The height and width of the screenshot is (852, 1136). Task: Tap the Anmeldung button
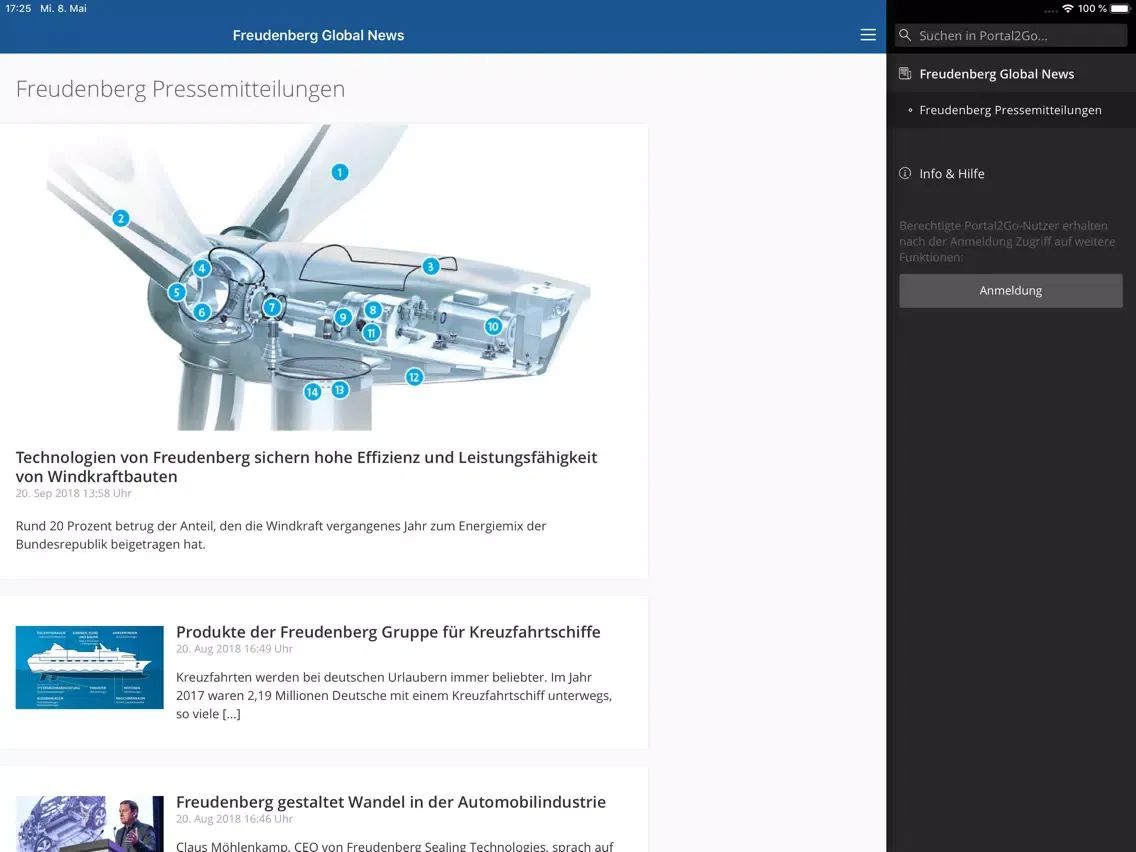[x=1011, y=291]
